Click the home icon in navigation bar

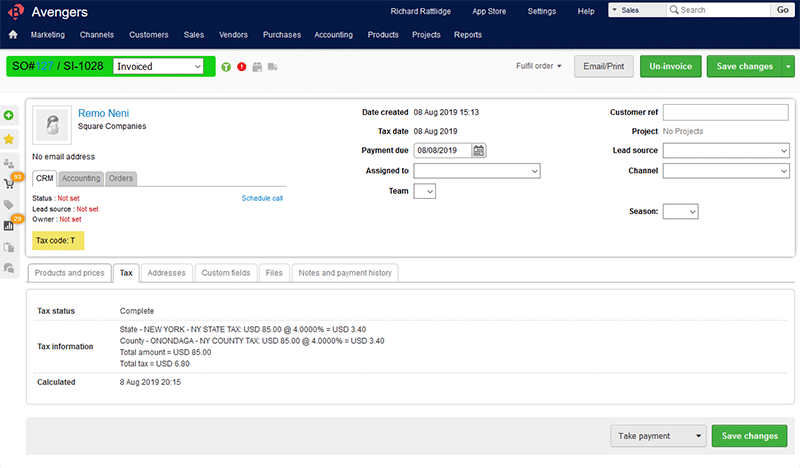point(13,34)
